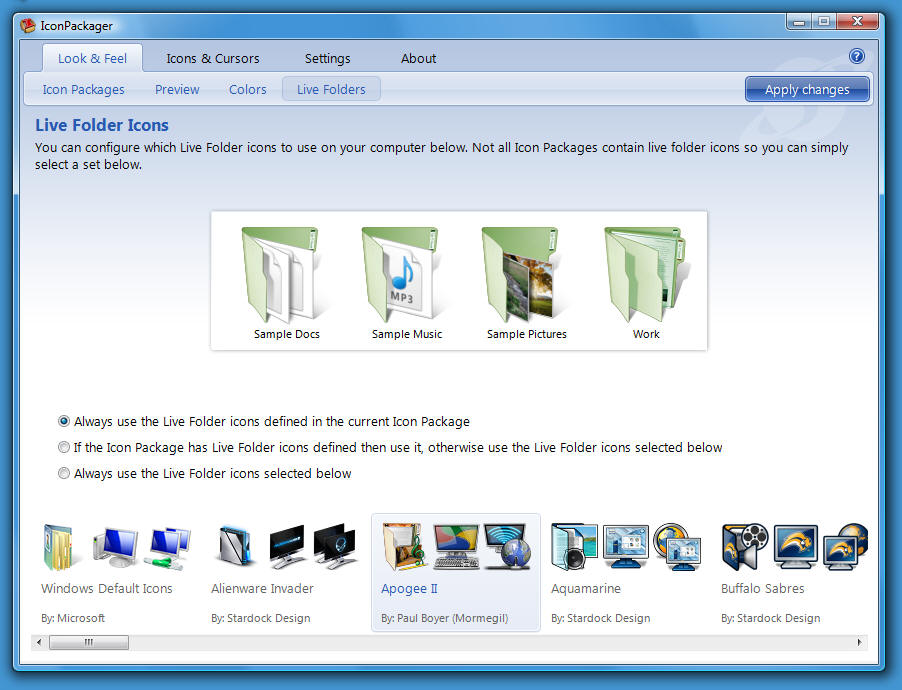Select the Aquamarine package name
Viewport: 902px width, 690px height.
tap(586, 589)
